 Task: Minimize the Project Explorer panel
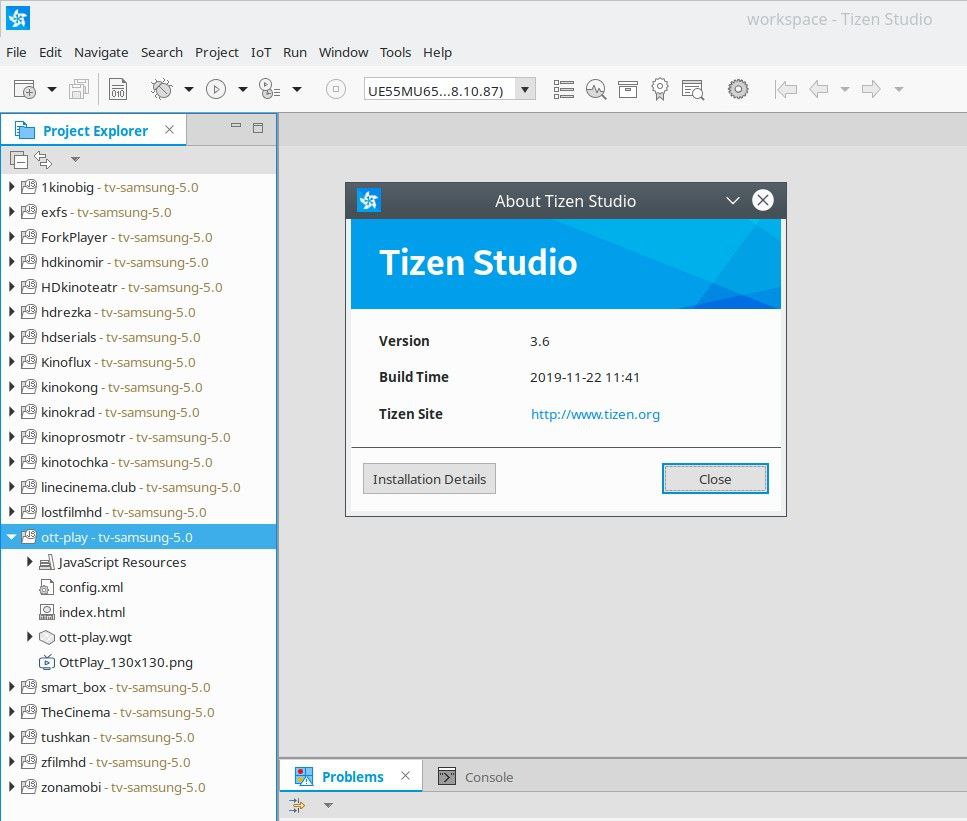click(236, 125)
